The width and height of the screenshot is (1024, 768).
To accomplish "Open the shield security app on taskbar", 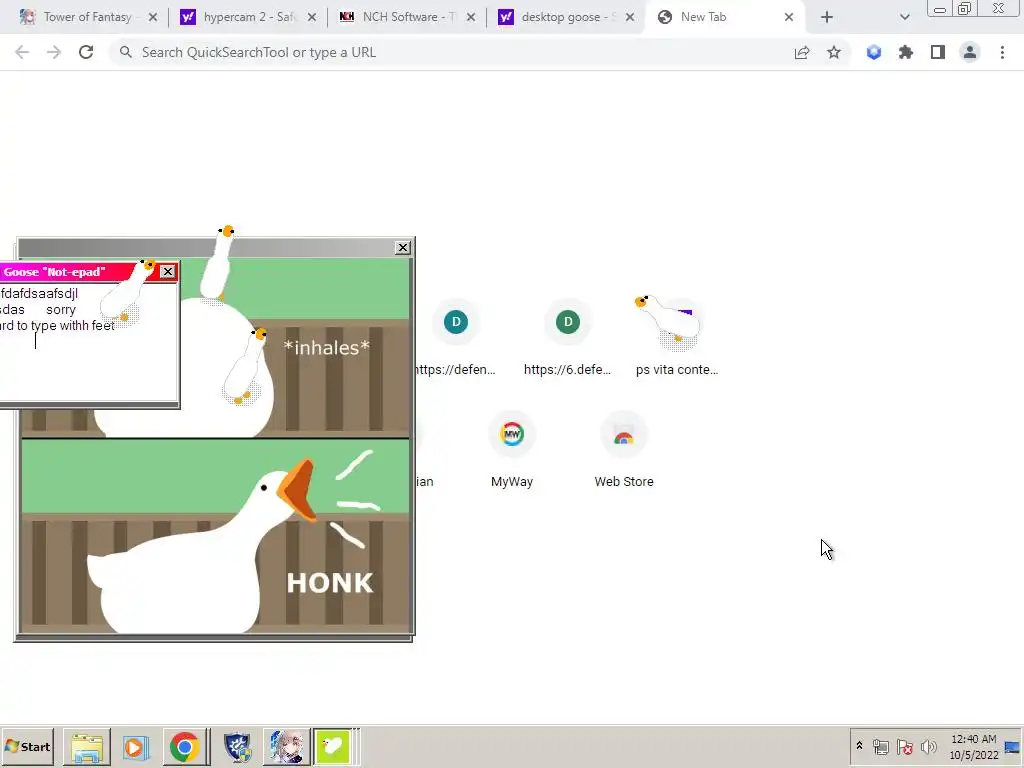I will coord(237,747).
